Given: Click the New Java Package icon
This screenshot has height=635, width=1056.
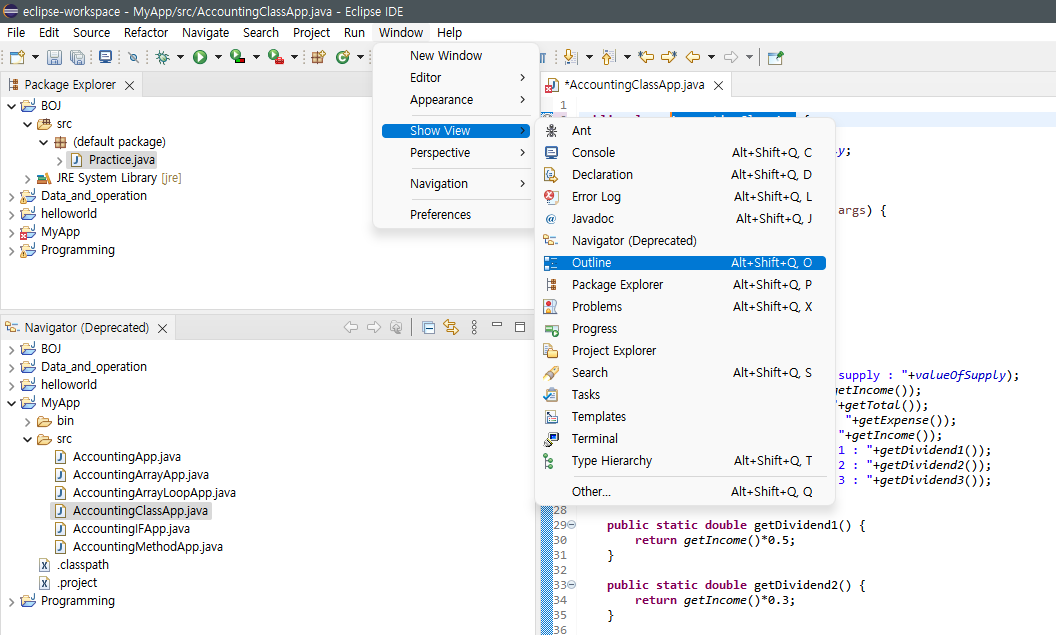Looking at the screenshot, I should (x=319, y=57).
